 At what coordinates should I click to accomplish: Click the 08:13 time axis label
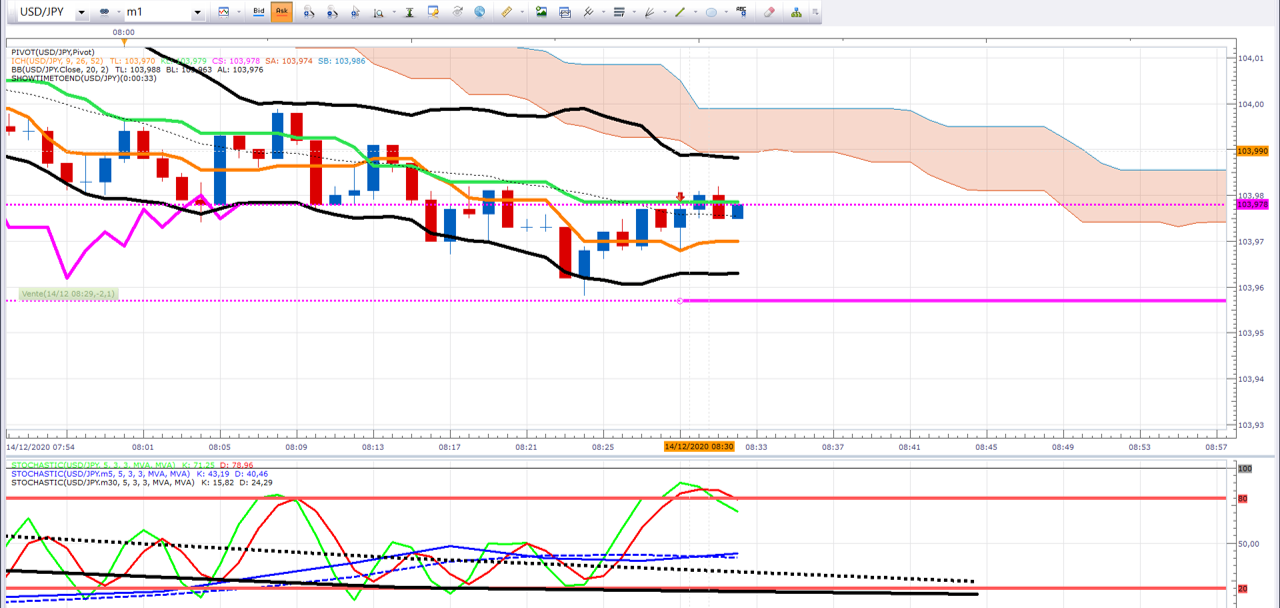373,447
